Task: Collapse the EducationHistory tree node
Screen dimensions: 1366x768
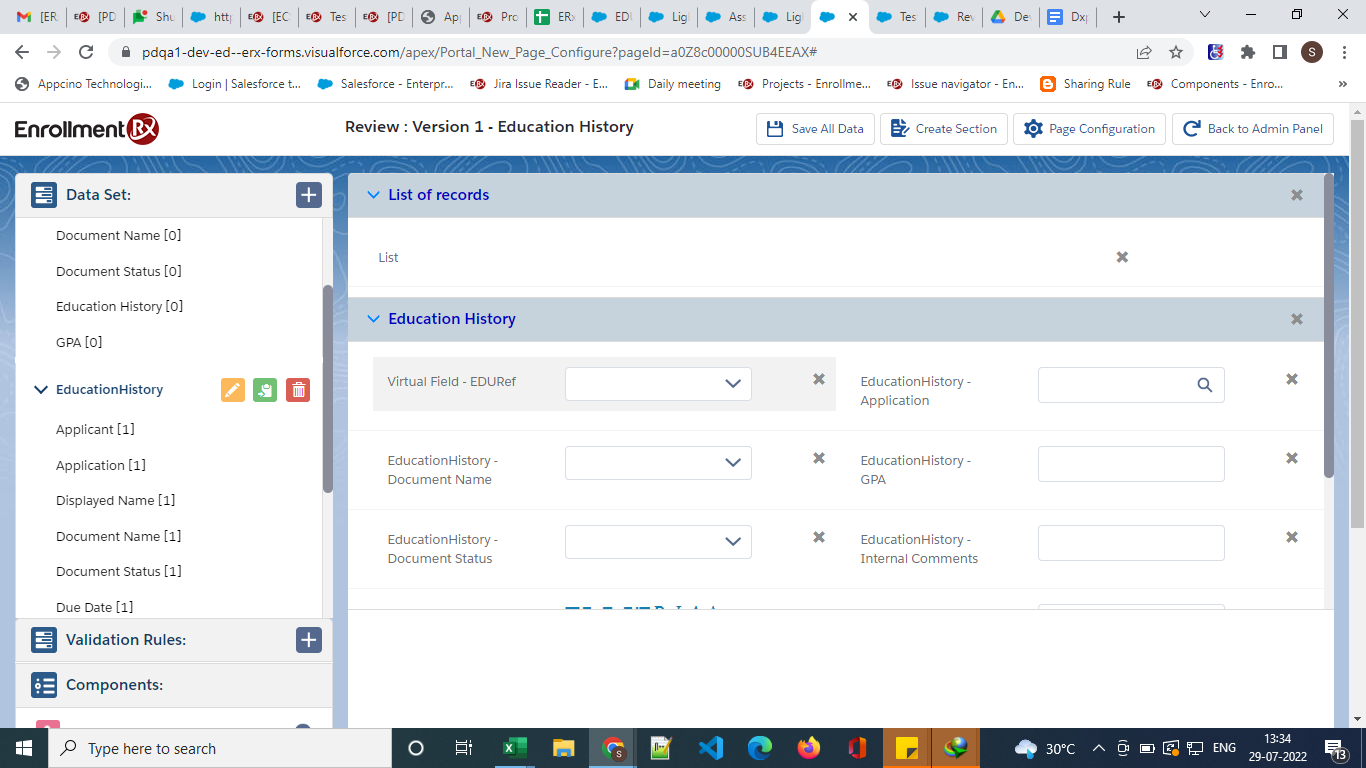Action: (x=41, y=390)
